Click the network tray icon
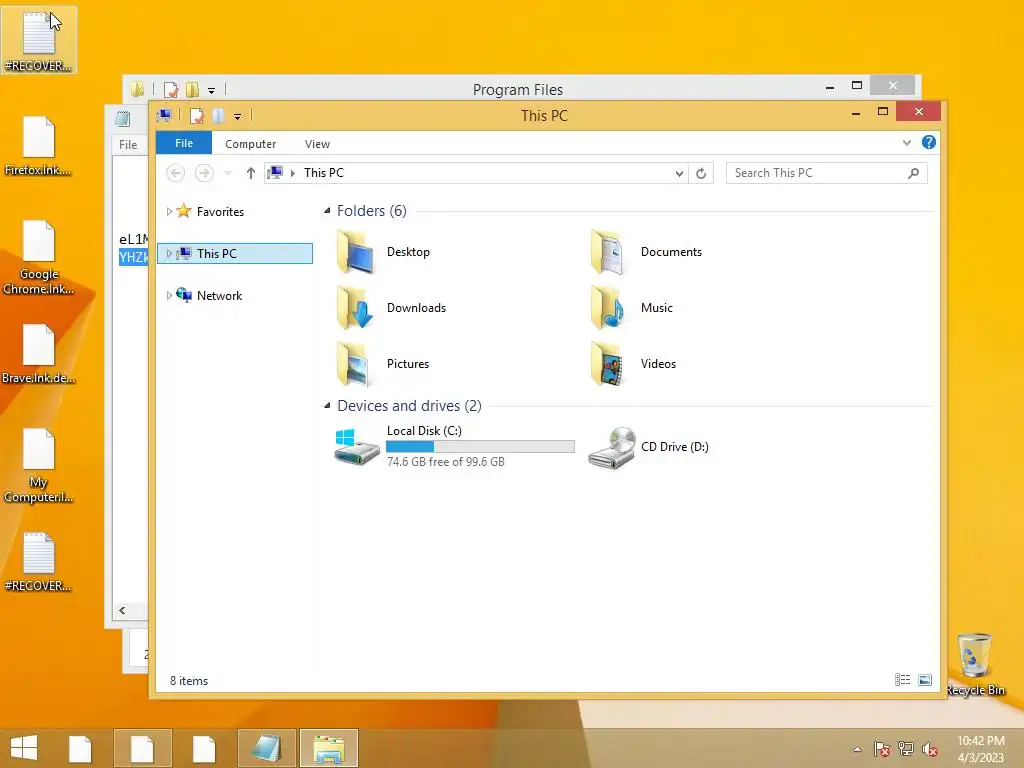This screenshot has width=1024, height=768. tap(905, 749)
